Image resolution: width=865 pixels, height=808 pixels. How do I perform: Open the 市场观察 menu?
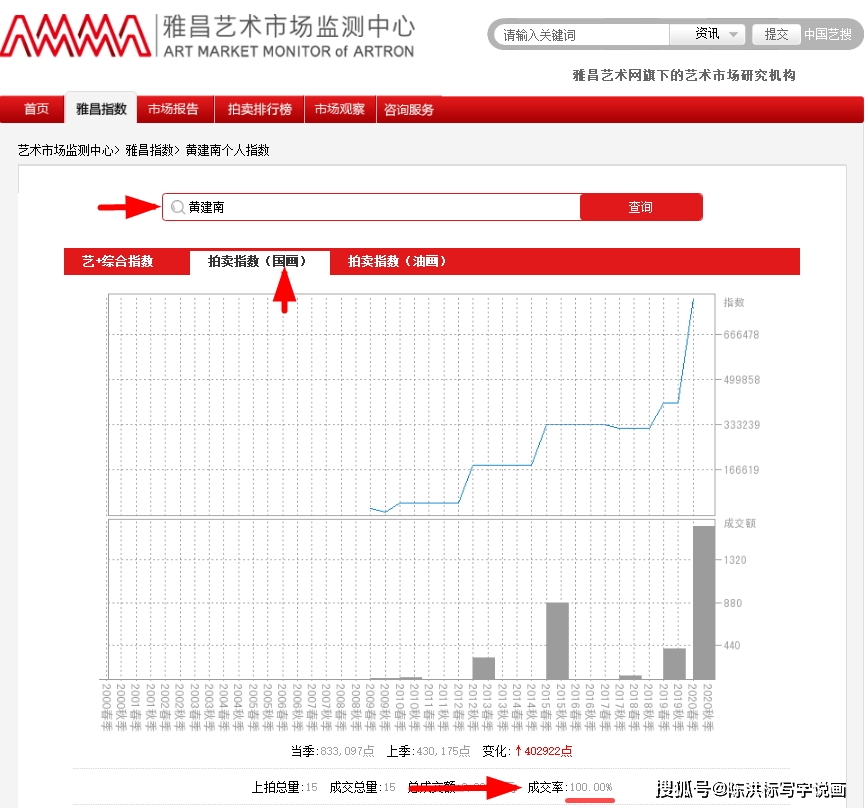tap(340, 109)
